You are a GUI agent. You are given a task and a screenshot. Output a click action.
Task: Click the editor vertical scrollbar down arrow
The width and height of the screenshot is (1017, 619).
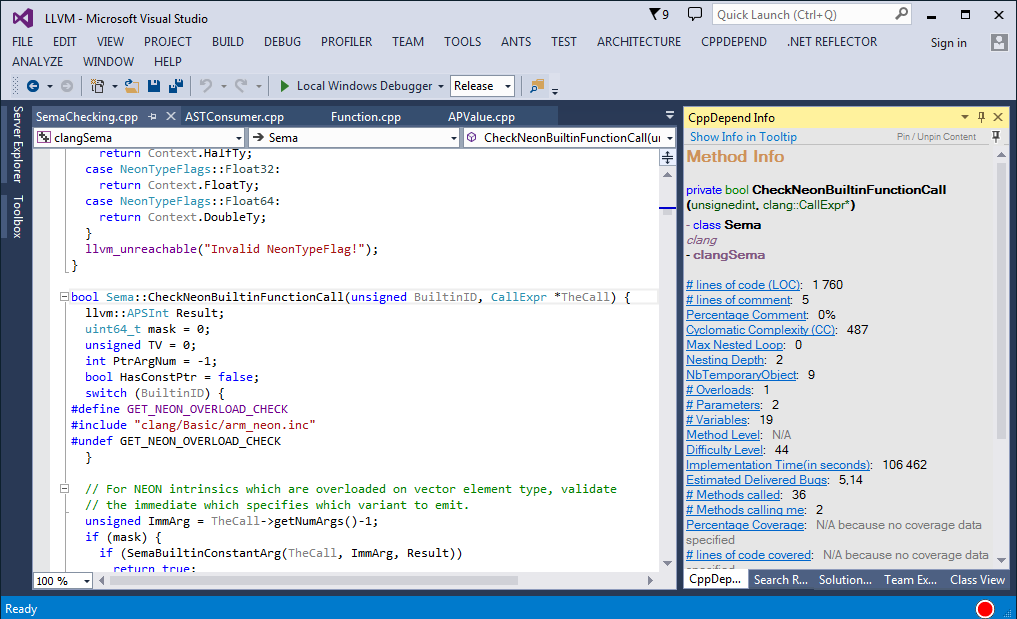coord(667,563)
